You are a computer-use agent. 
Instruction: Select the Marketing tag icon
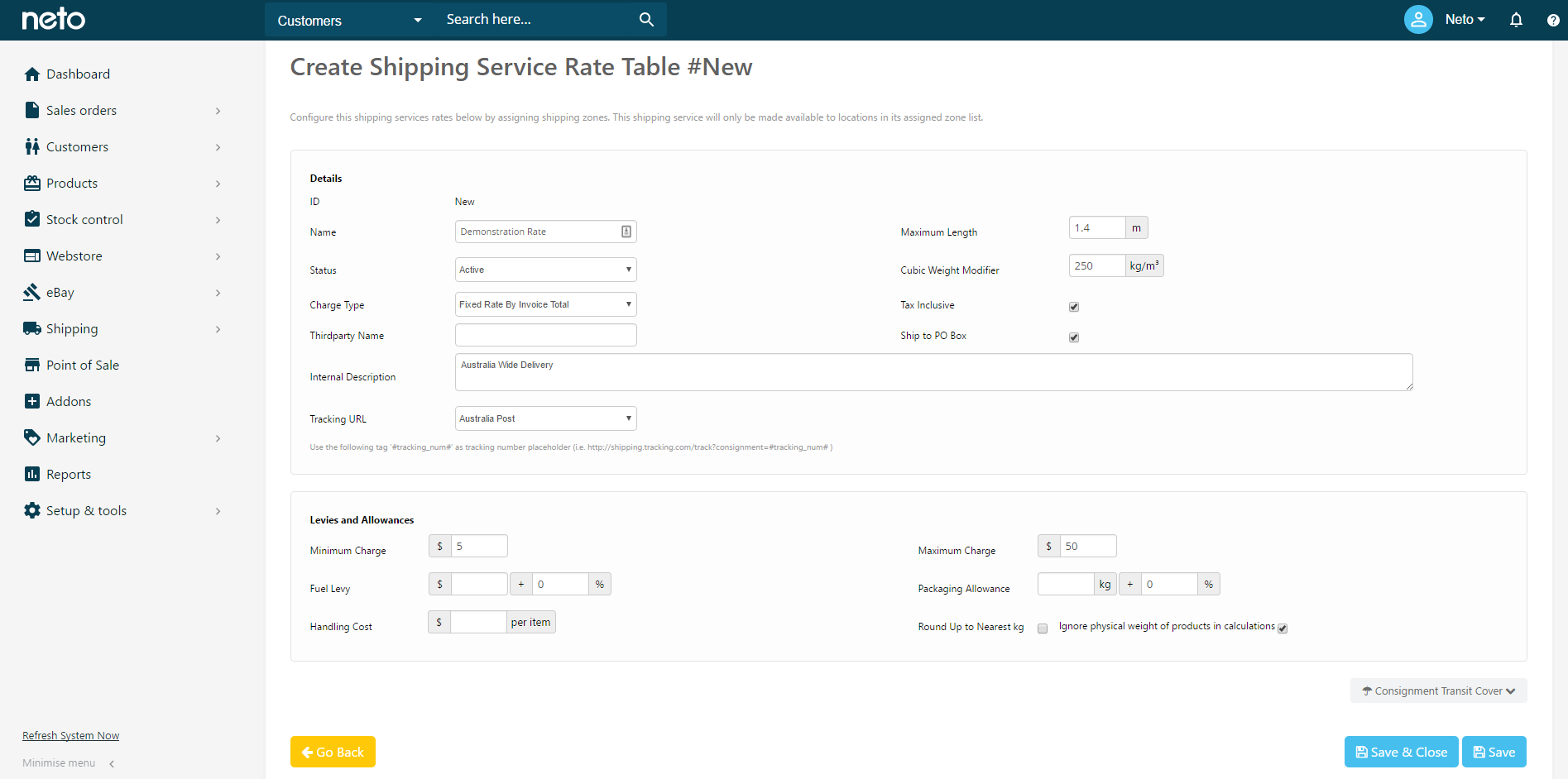[32, 437]
